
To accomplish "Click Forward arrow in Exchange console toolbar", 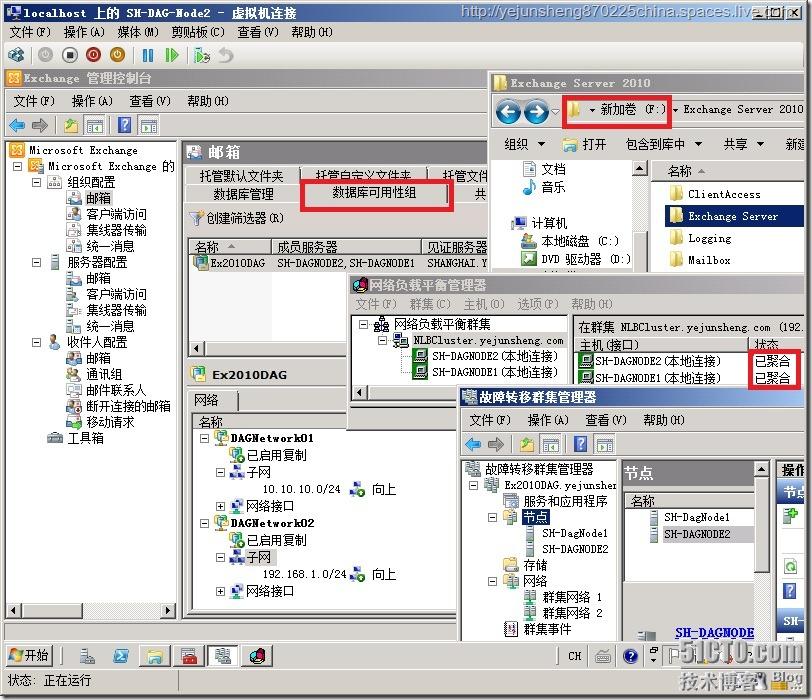I will (x=40, y=125).
